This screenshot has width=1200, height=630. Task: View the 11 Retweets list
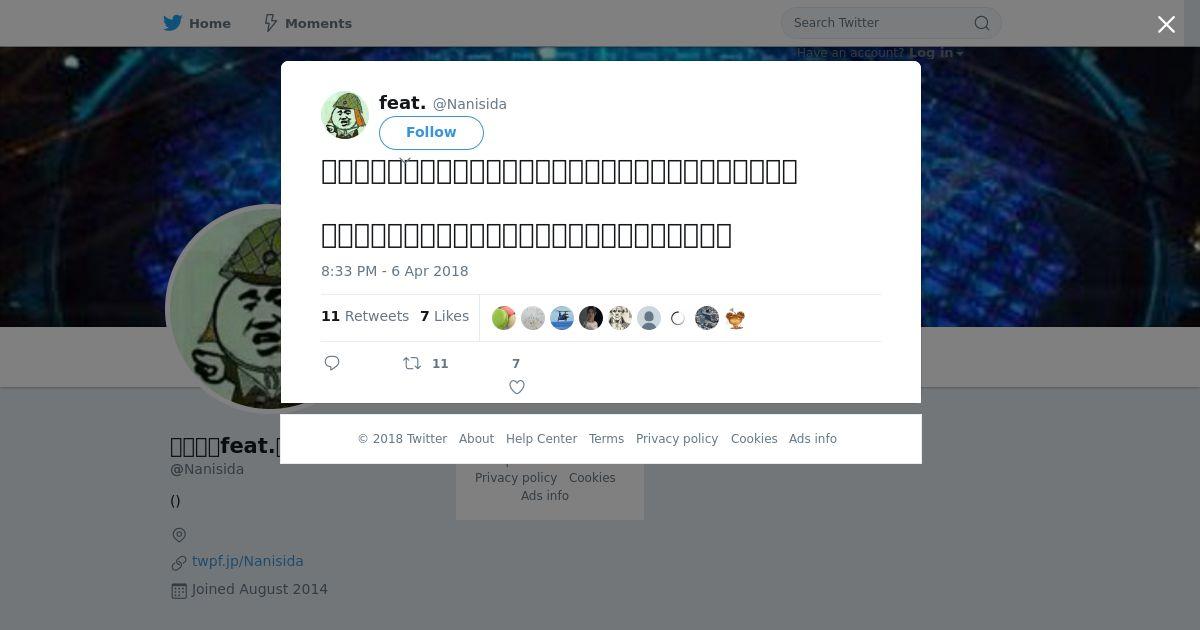click(x=365, y=316)
